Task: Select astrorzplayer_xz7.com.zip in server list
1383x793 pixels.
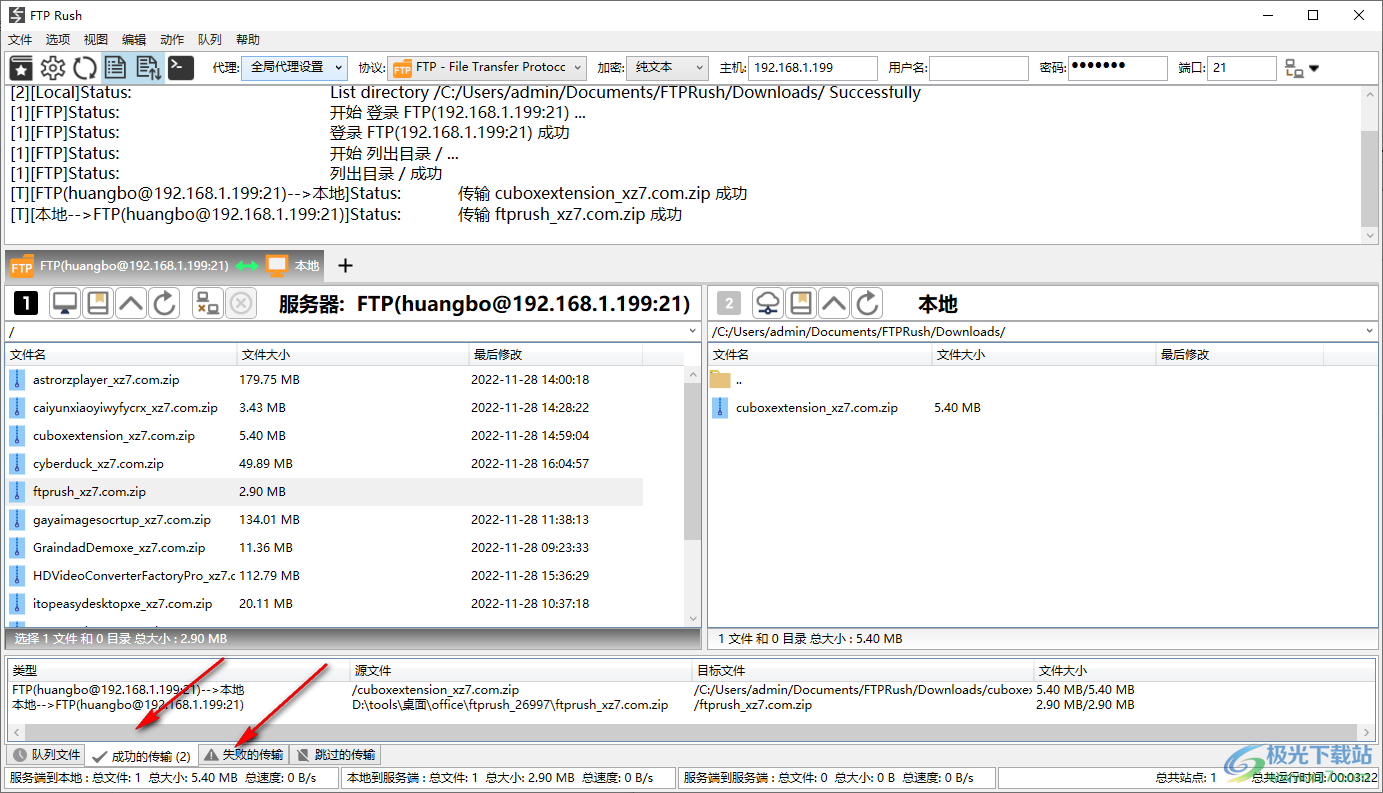Action: pyautogui.click(x=325, y=380)
